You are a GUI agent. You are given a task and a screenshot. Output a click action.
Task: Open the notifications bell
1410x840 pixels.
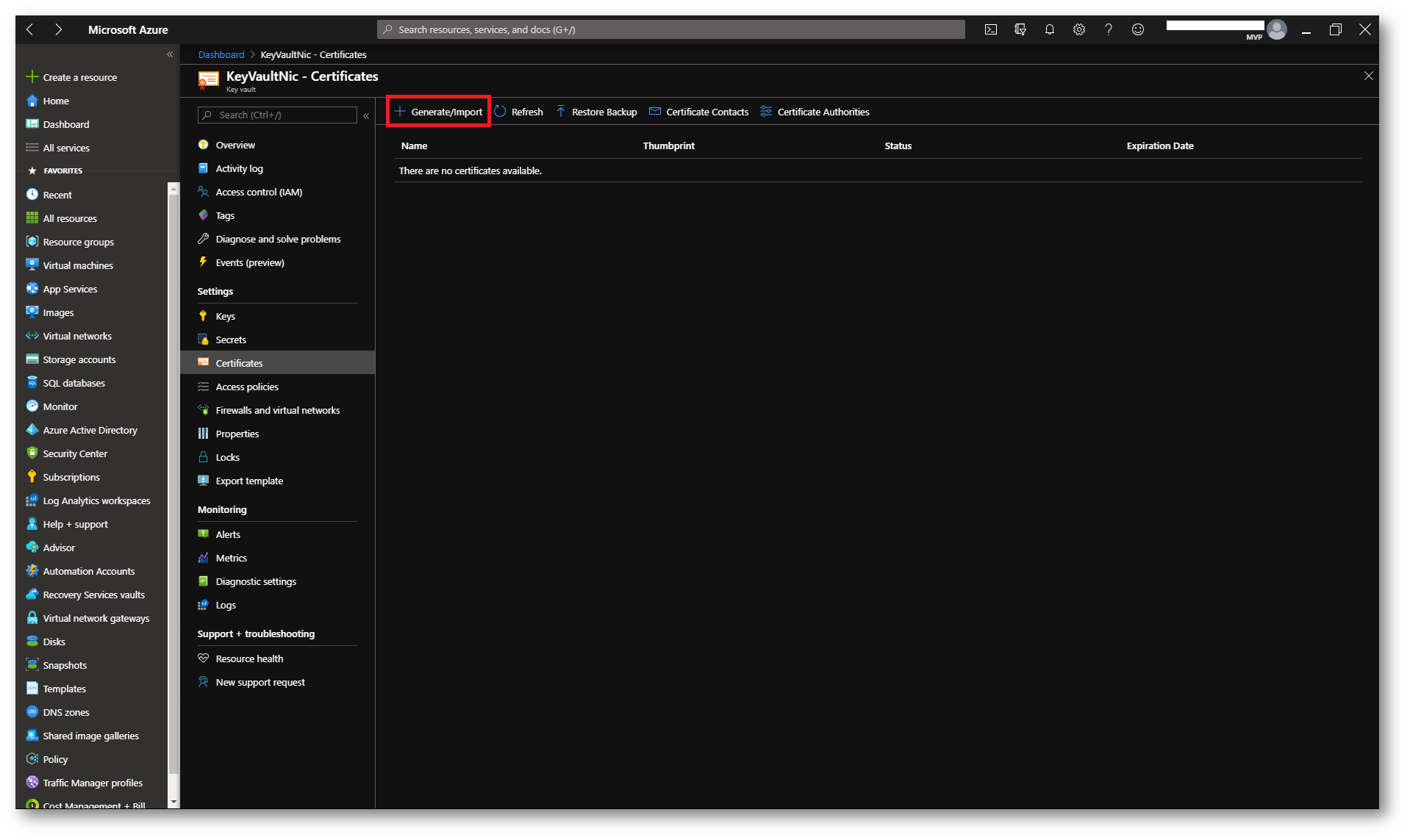(x=1049, y=29)
